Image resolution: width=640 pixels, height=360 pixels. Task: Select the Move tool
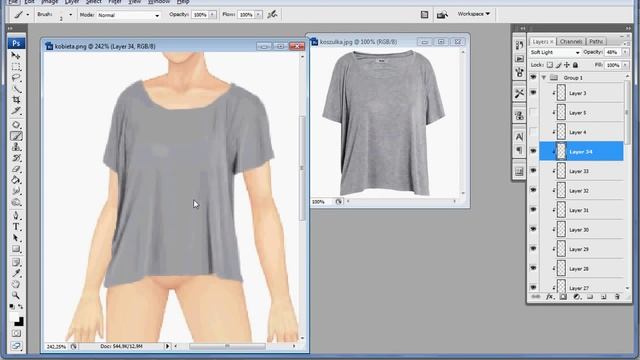(16, 56)
